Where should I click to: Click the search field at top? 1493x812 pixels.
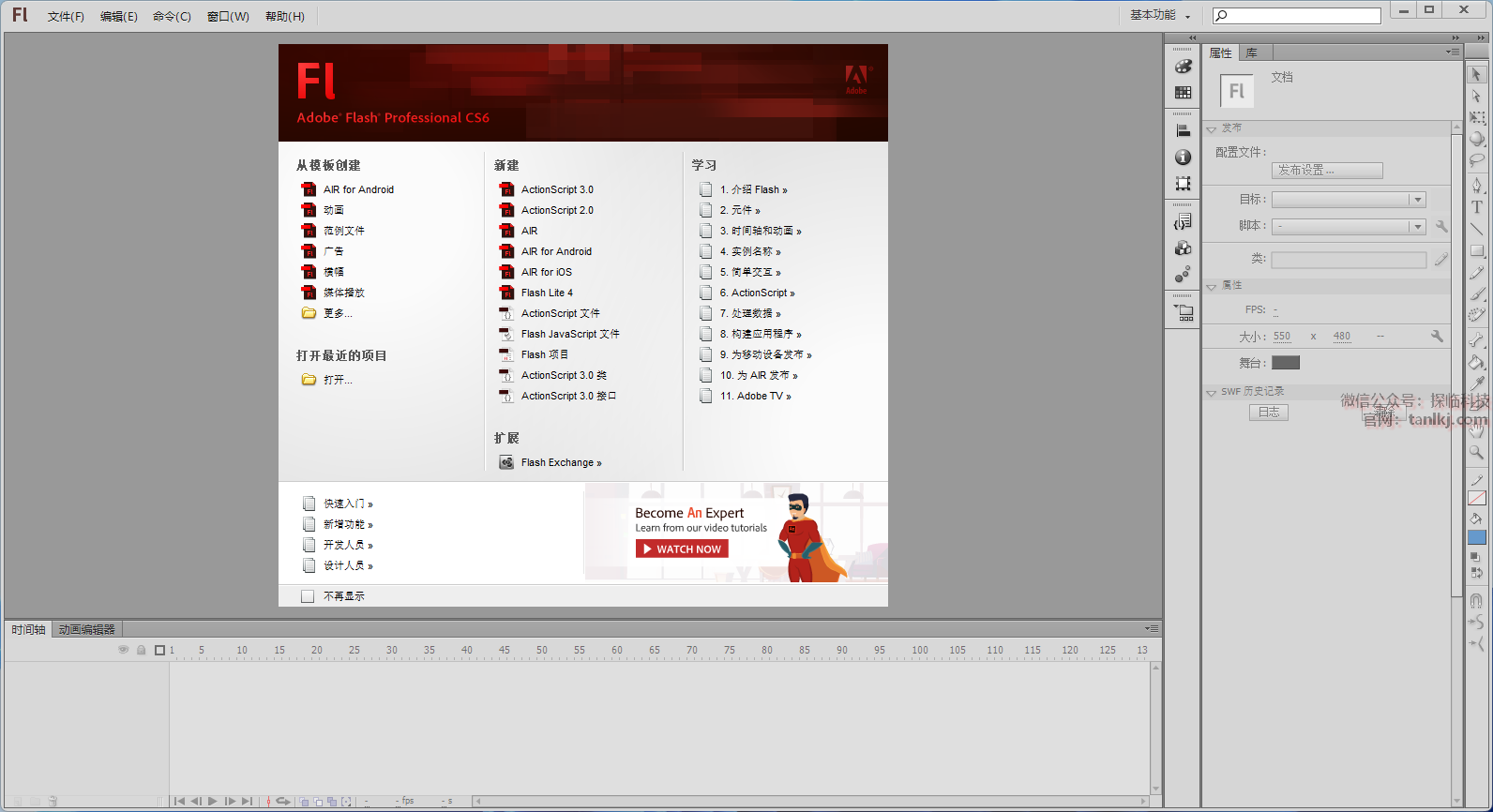(1297, 15)
